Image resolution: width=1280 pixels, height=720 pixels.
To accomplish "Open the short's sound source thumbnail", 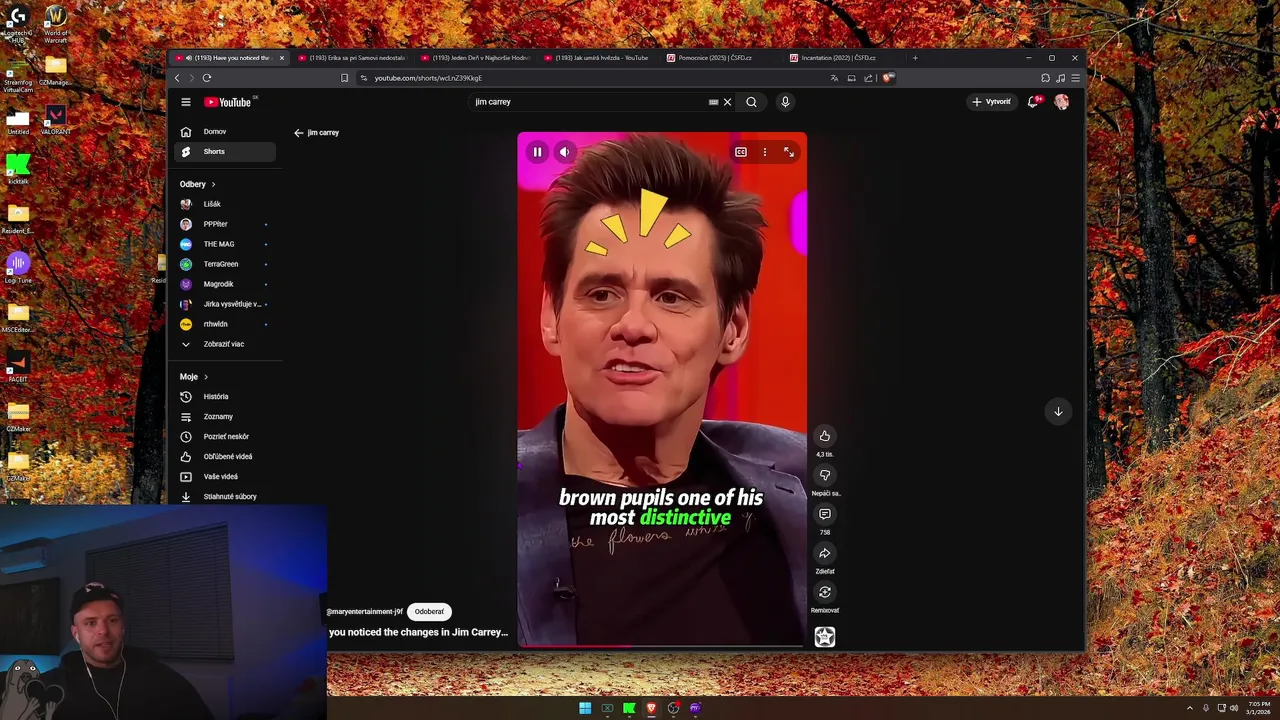I will tap(825, 637).
